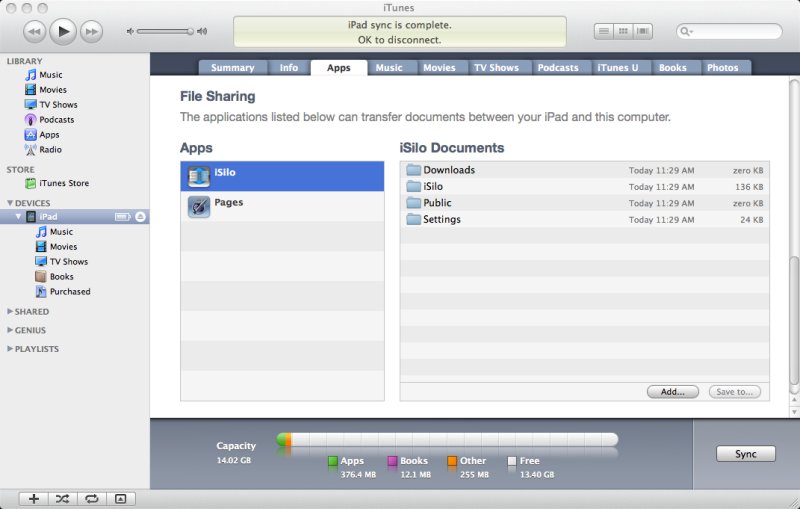Open the Photos tab
800x509 pixels.
pos(722,68)
